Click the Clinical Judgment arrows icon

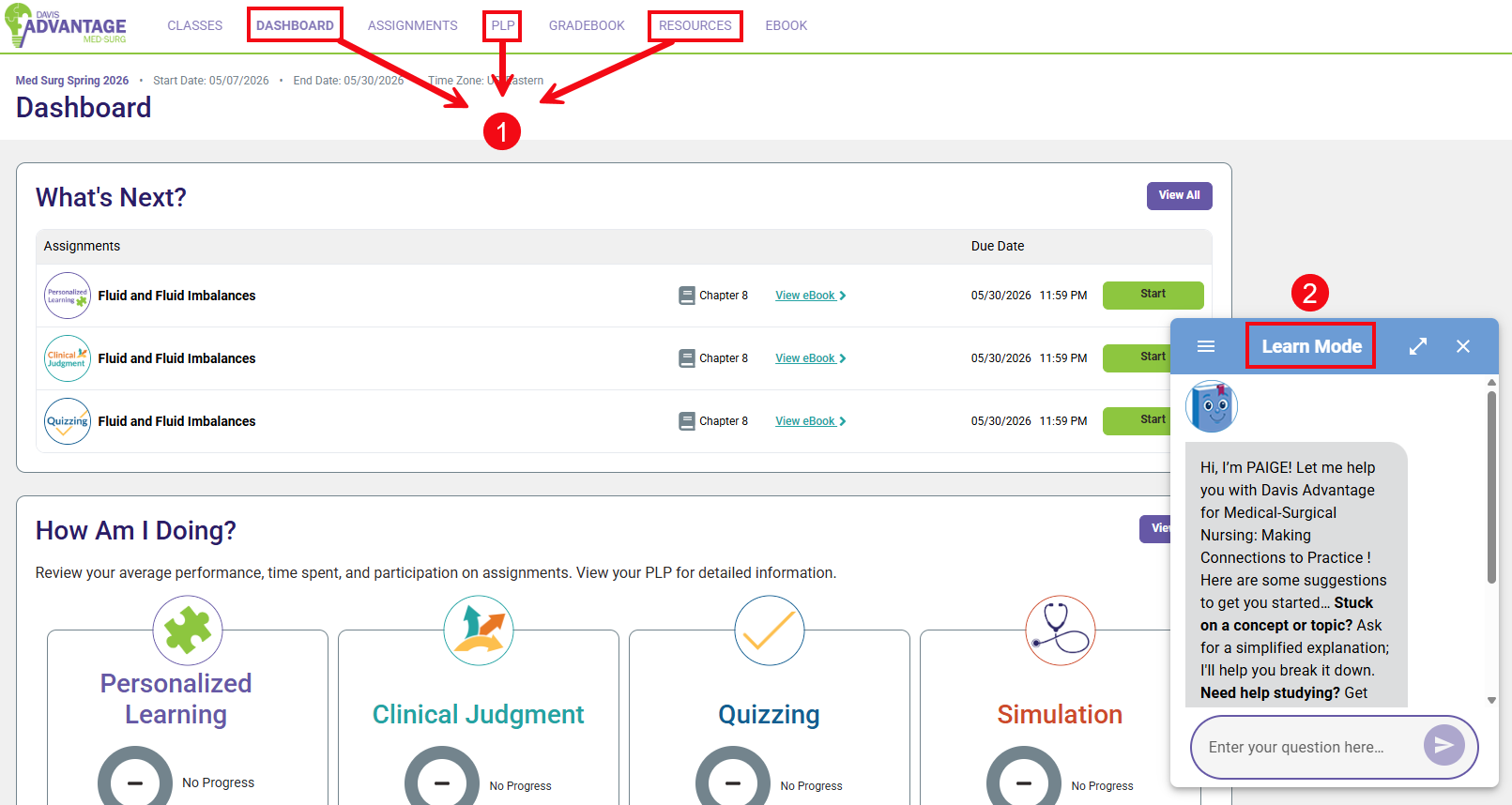coord(479,630)
